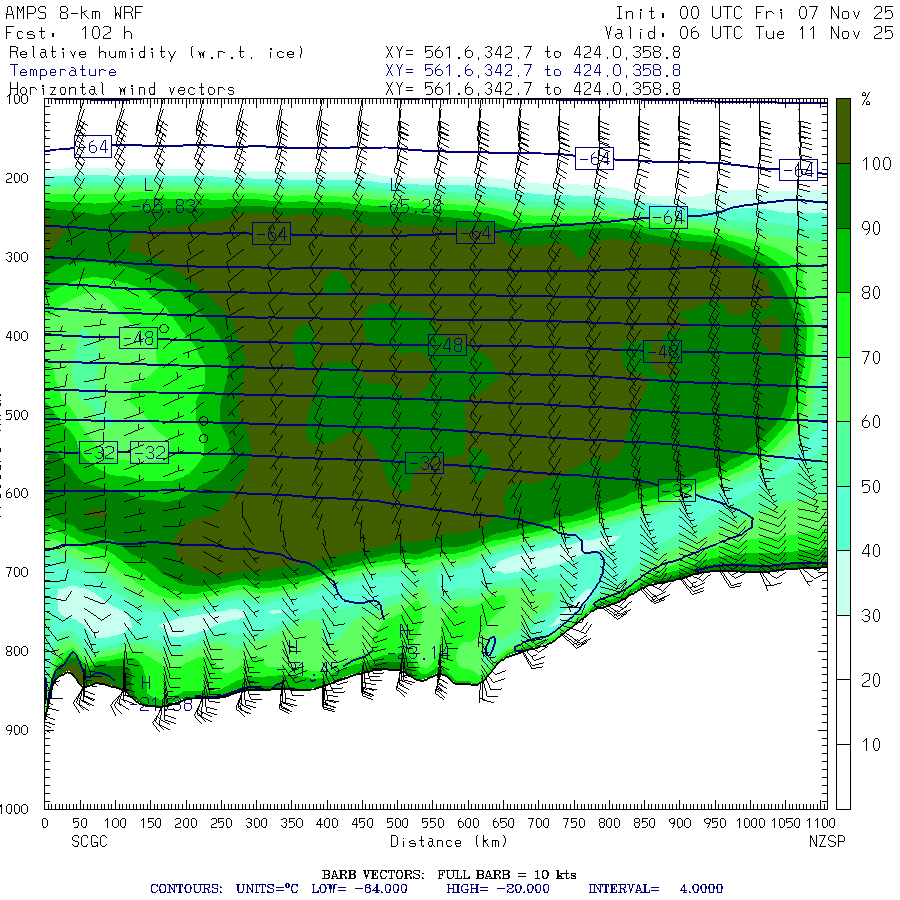Click the -65.28 low temperature marker
900x900 pixels.
pyautogui.click(x=414, y=206)
